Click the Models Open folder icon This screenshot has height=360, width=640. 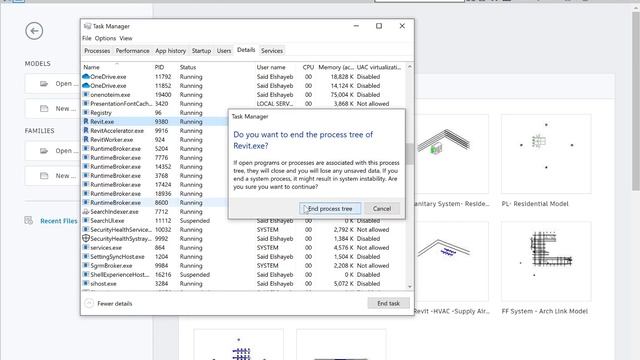tap(44, 84)
